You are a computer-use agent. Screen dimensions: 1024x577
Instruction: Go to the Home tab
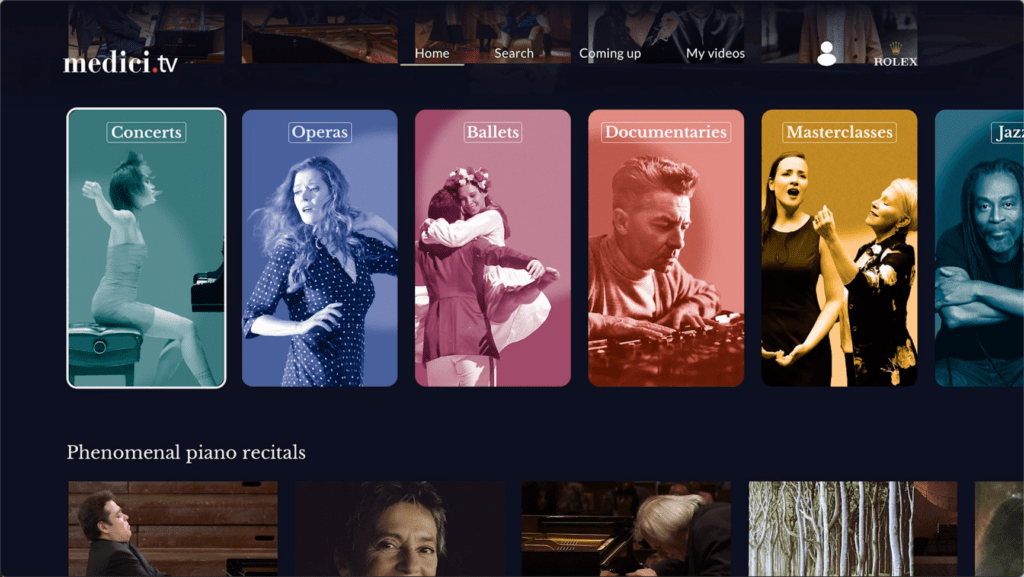tap(432, 54)
